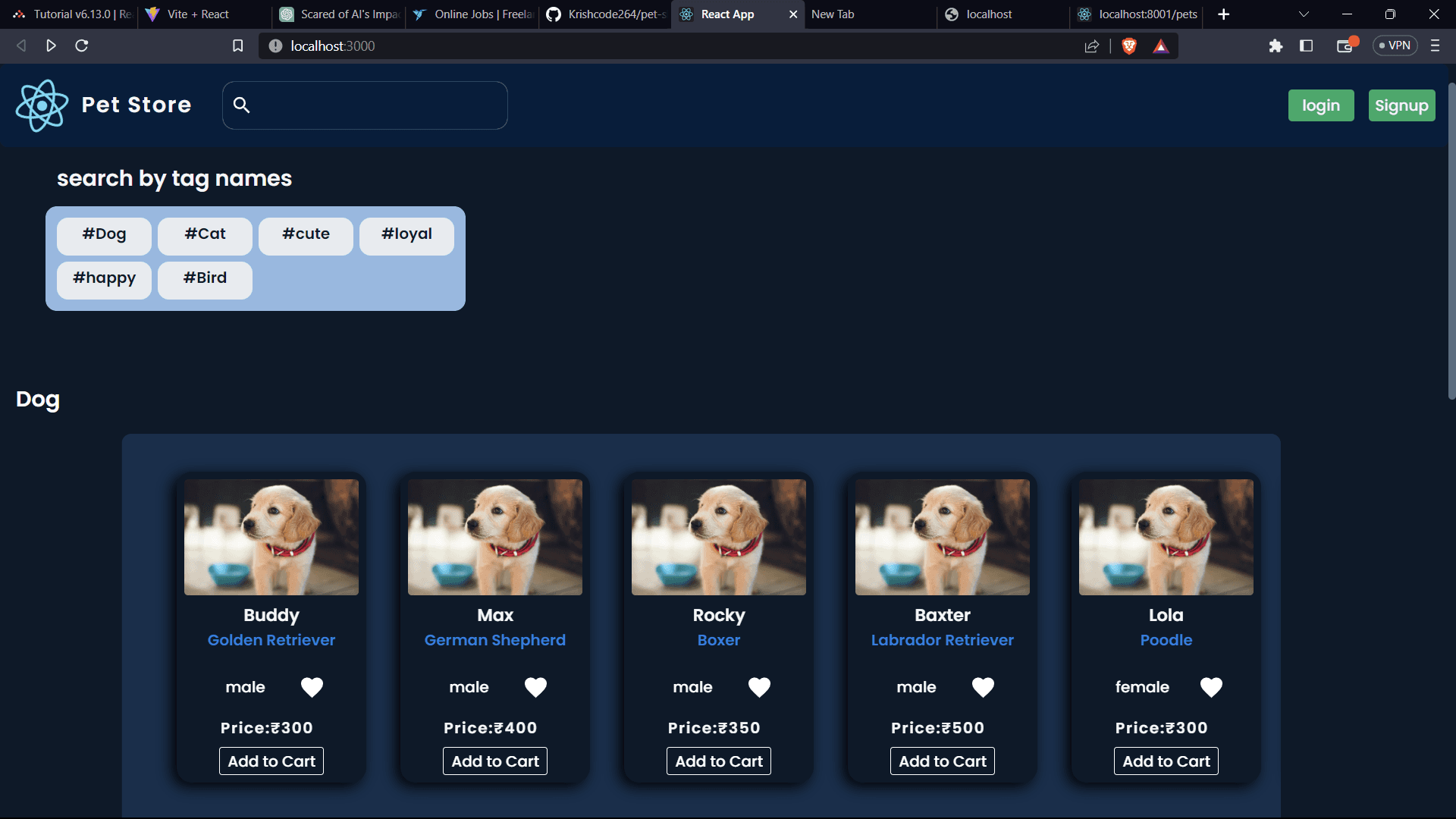Toggle favorite heart on Buddy card
Screen dimensions: 1456x819
[312, 687]
